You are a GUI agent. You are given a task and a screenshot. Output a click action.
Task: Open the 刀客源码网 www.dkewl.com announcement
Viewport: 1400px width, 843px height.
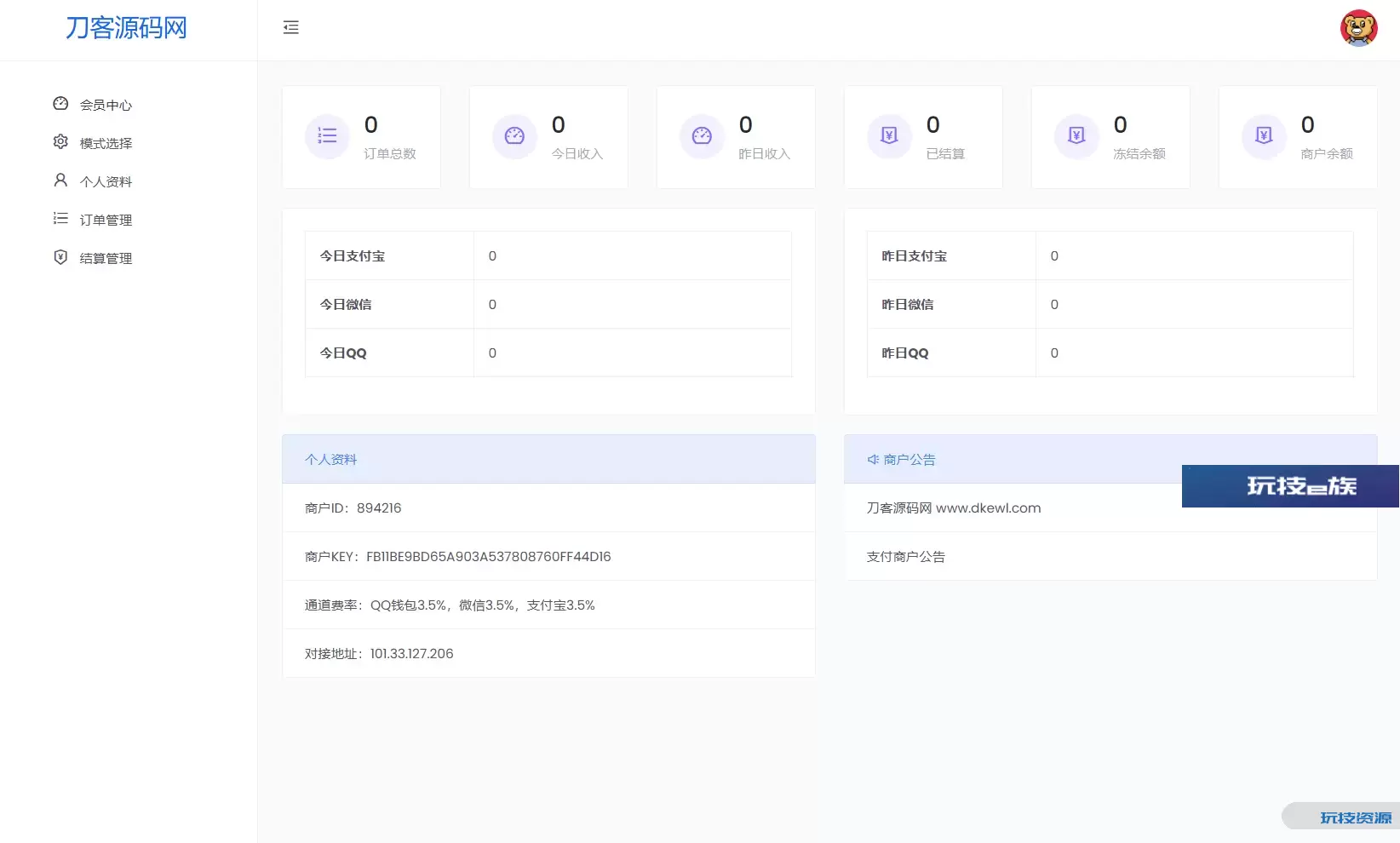point(953,508)
